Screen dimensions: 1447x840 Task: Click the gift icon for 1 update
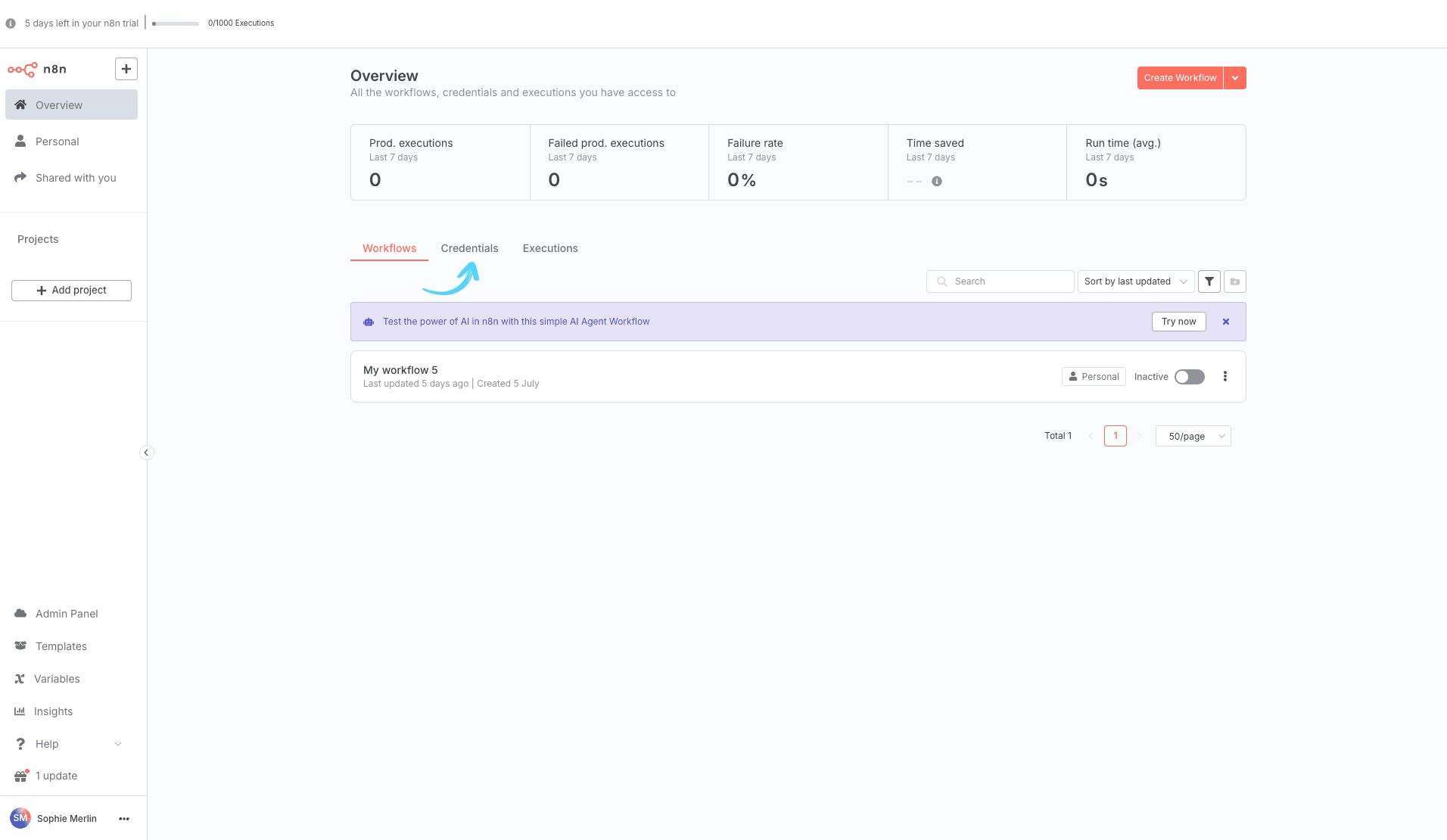[21, 776]
